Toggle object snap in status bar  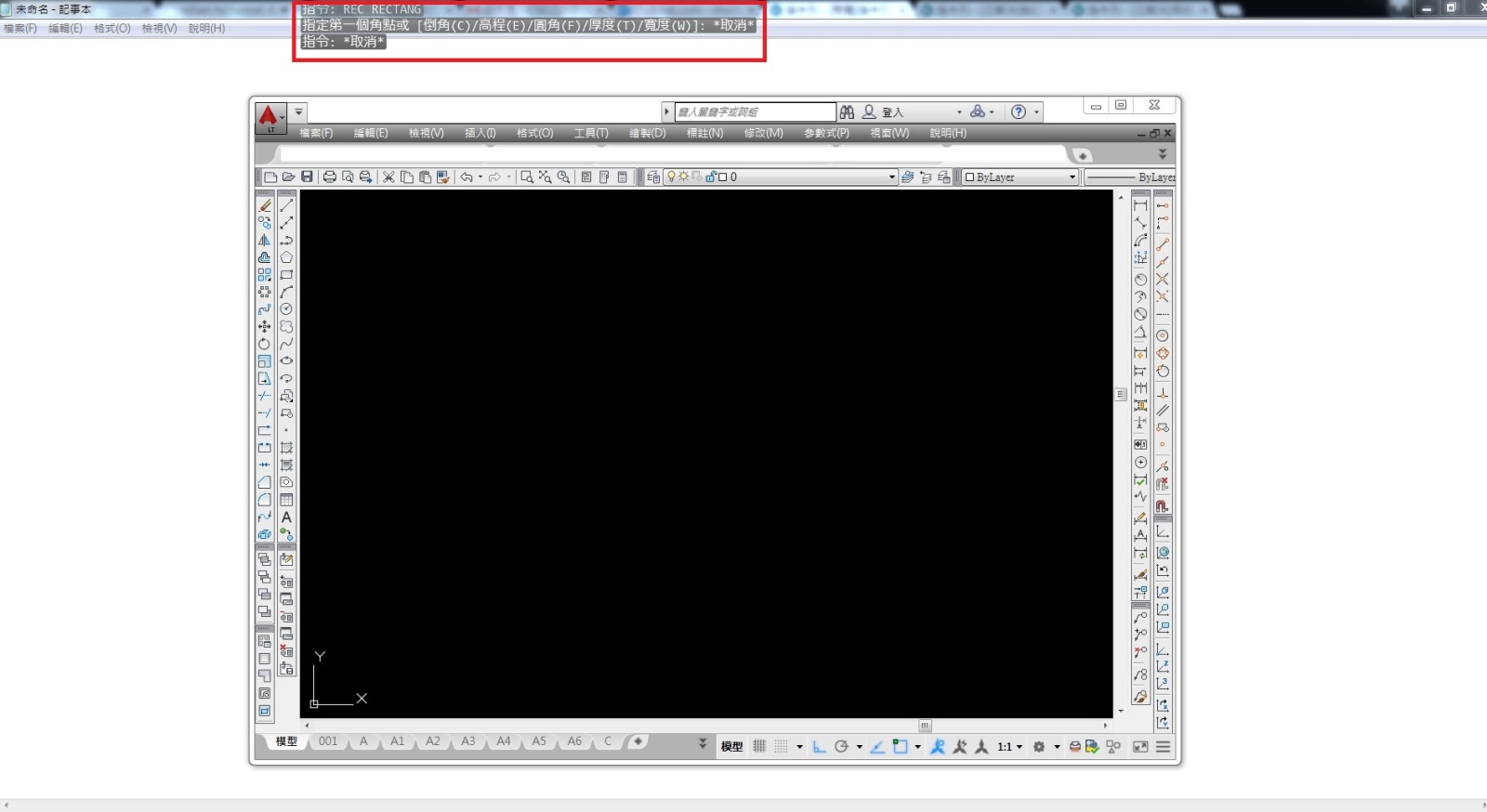tap(900, 746)
